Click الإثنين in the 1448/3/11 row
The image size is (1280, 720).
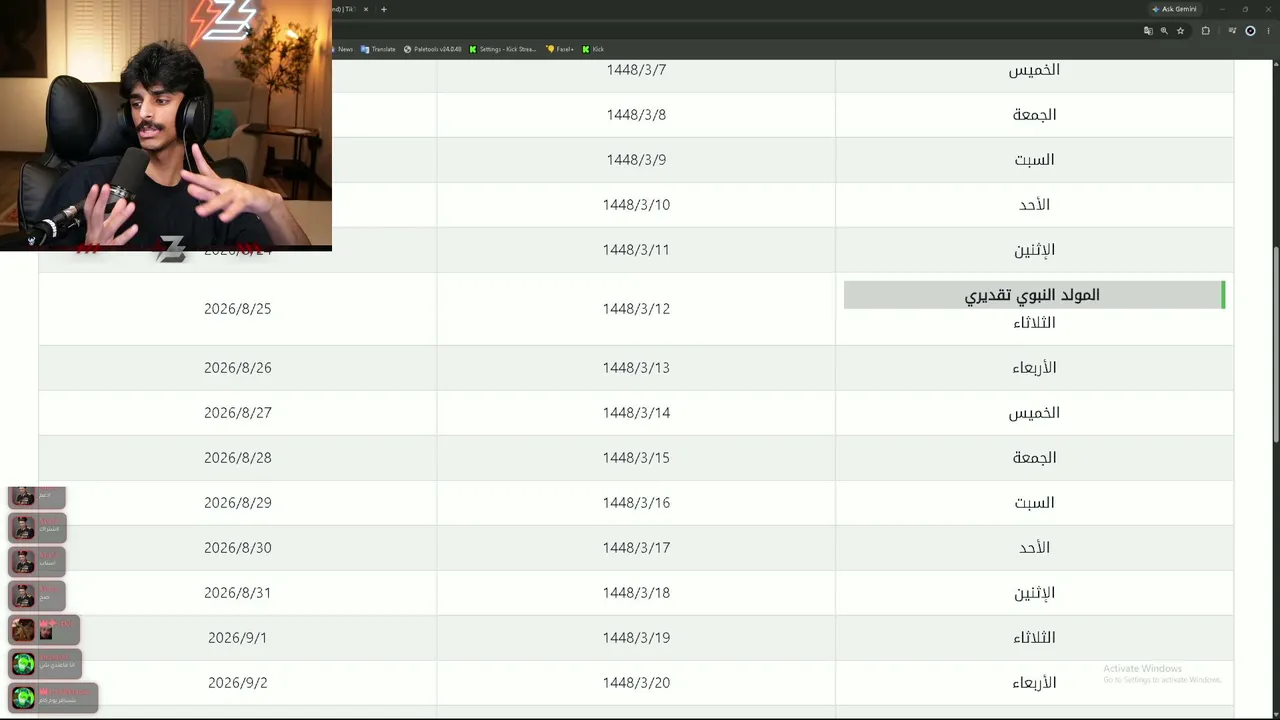point(1034,250)
